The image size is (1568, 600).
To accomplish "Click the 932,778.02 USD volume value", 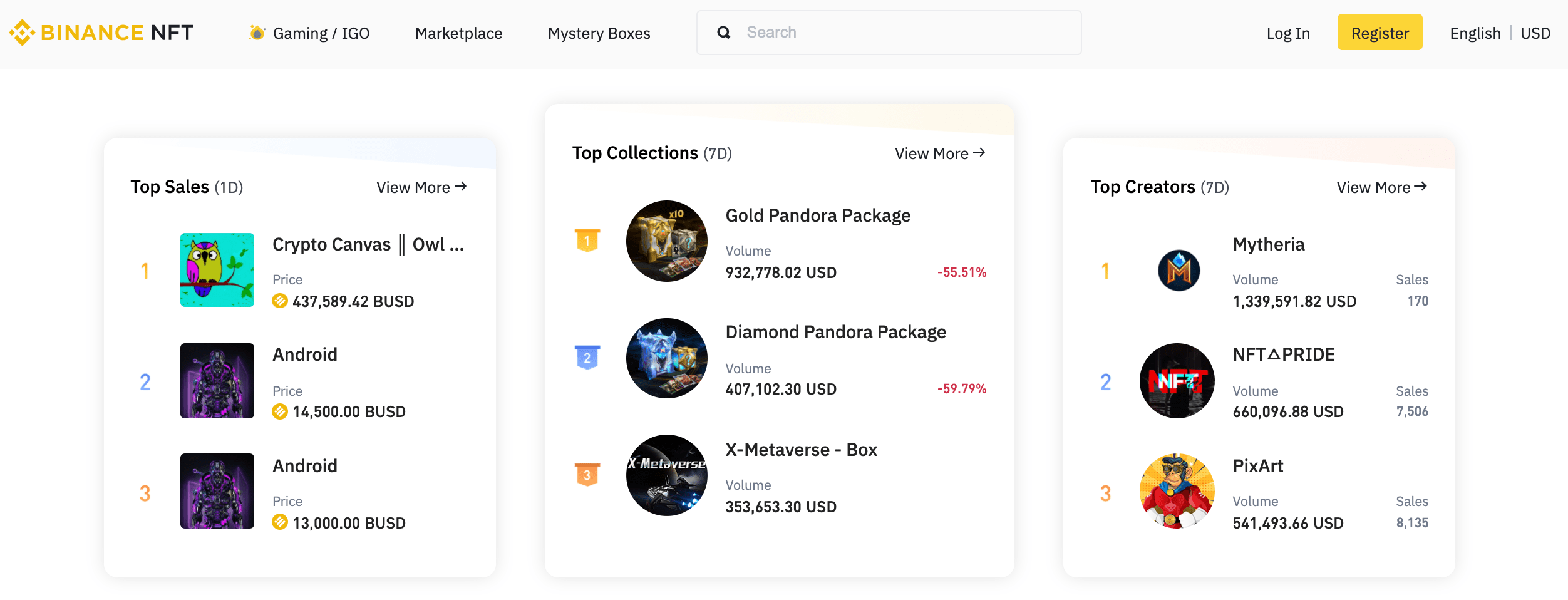I will click(x=781, y=272).
